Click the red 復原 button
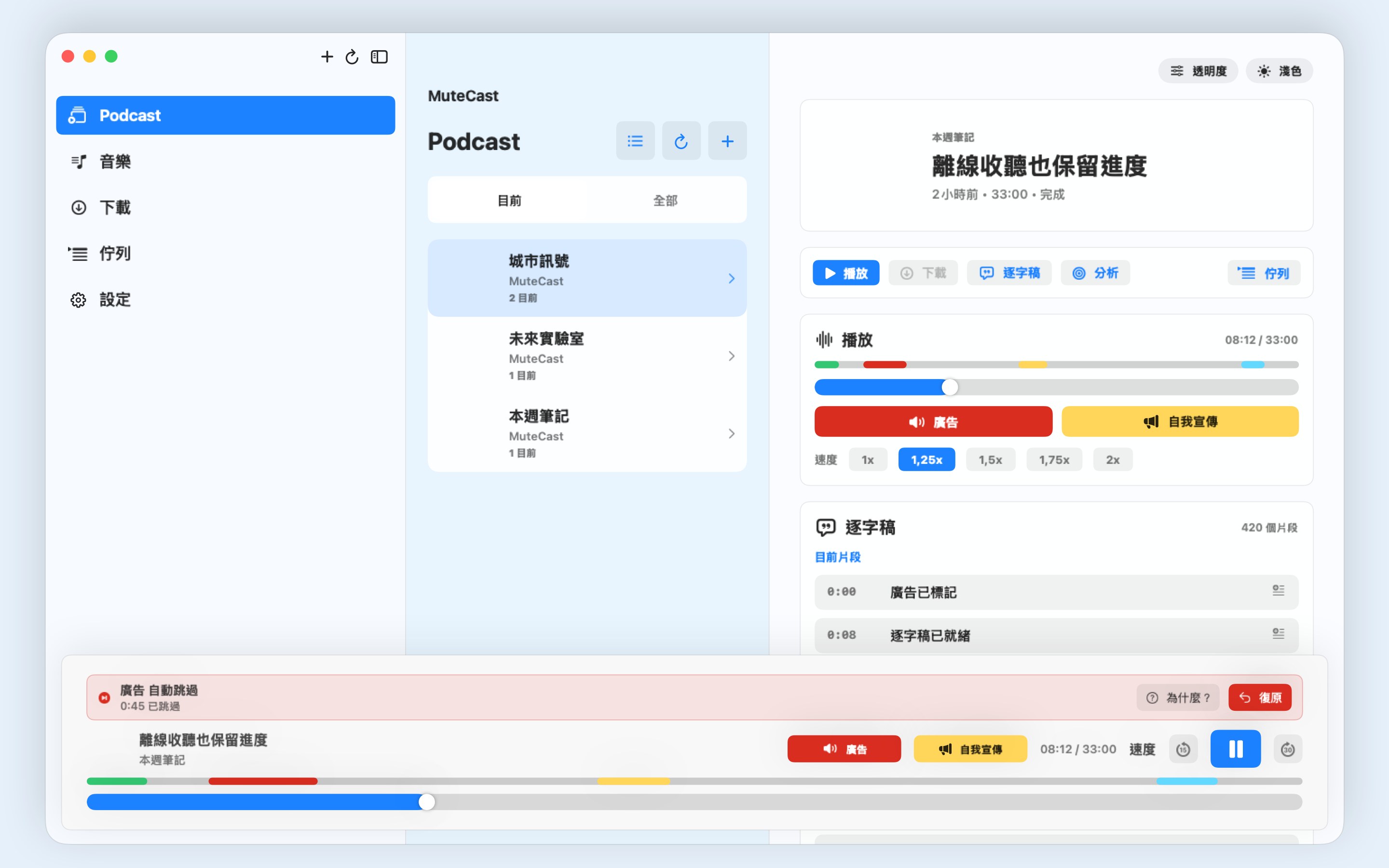This screenshot has height=868, width=1389. [1260, 697]
